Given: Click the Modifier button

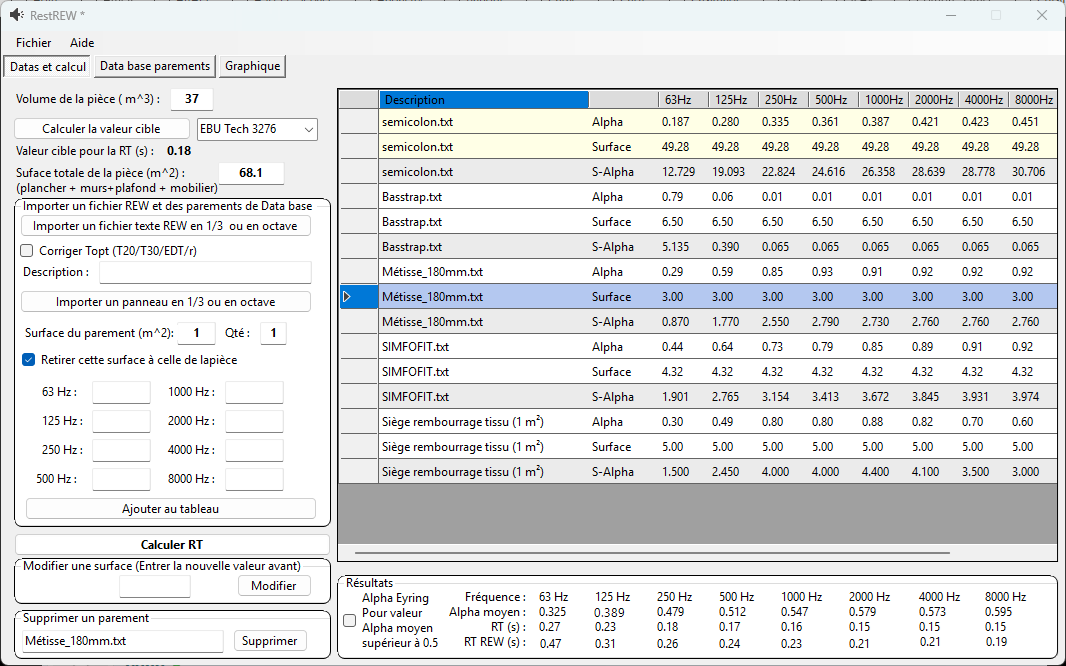Looking at the screenshot, I should (274, 586).
